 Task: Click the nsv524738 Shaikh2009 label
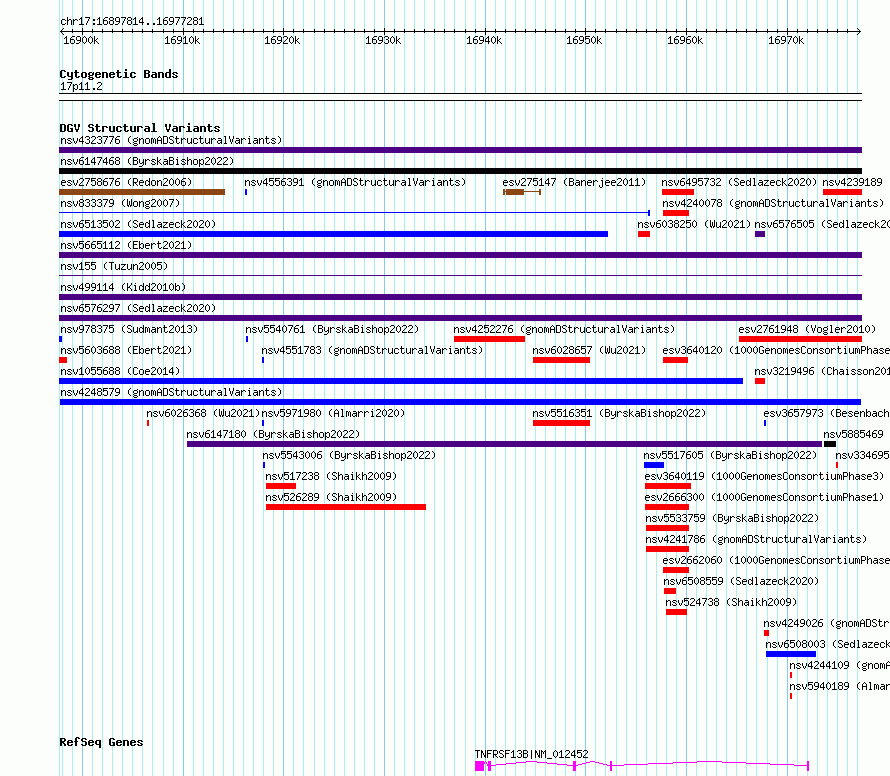pyautogui.click(x=731, y=602)
